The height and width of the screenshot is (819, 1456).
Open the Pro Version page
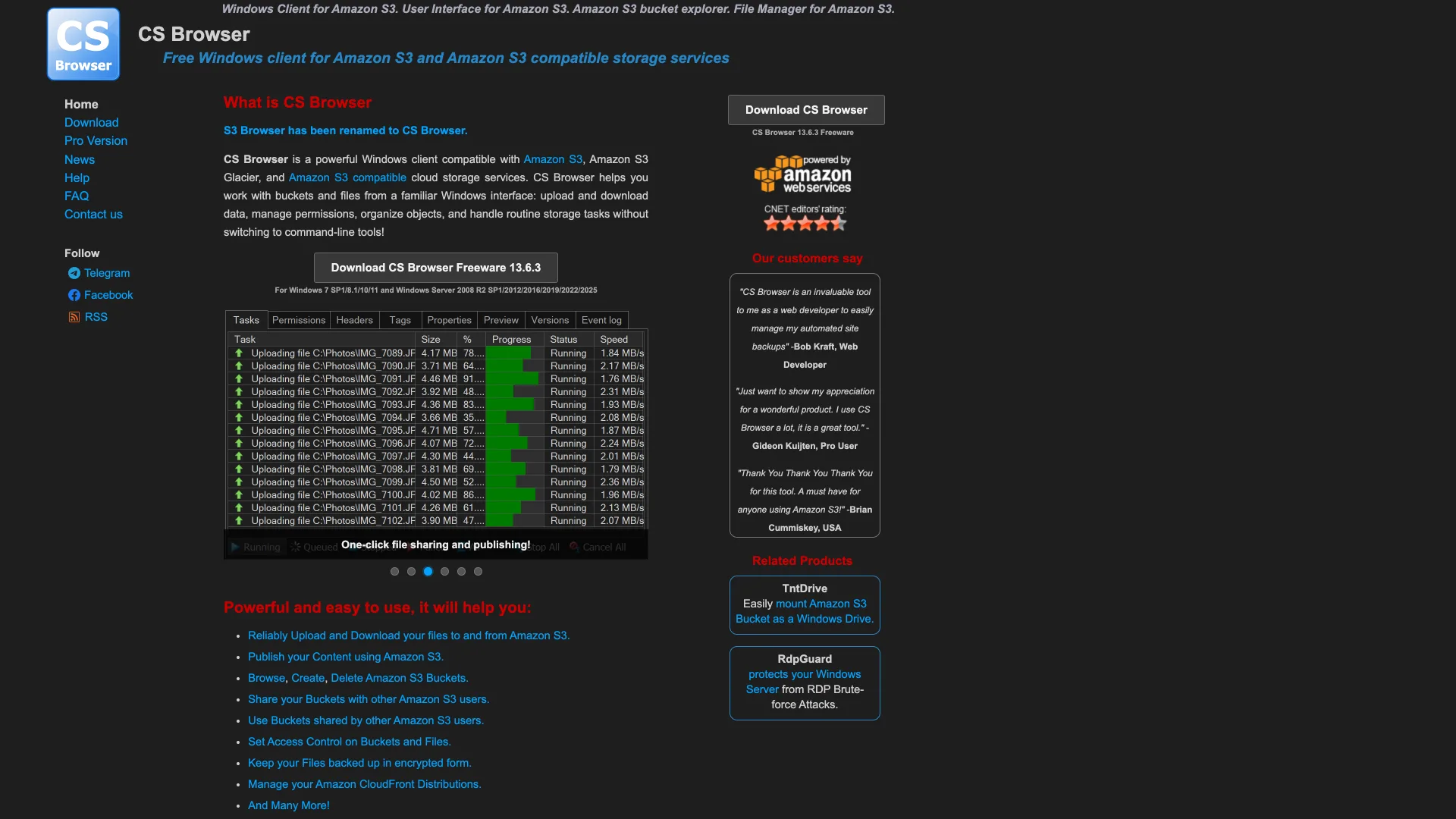tap(96, 140)
